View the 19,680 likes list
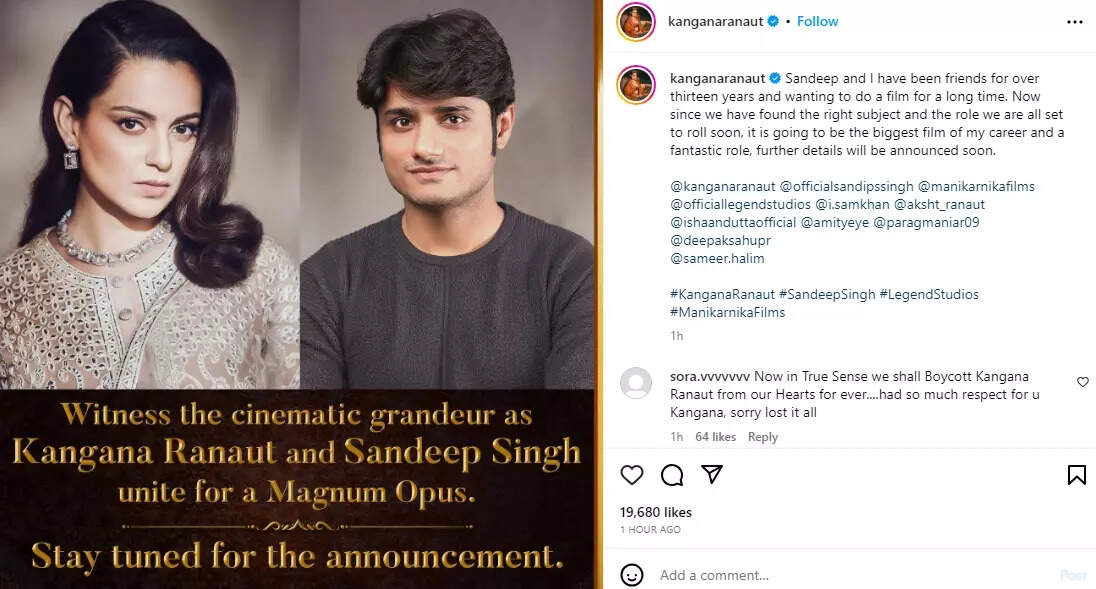 coord(656,512)
